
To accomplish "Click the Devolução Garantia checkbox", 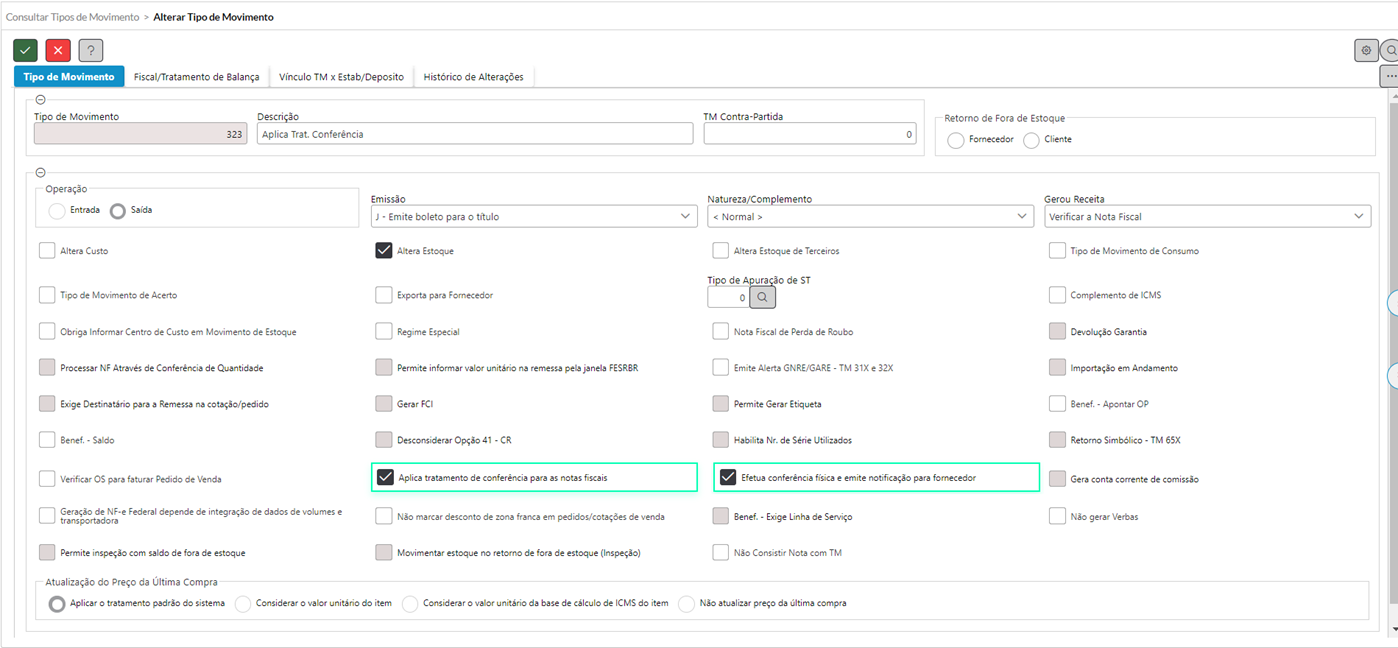I will (x=1058, y=331).
